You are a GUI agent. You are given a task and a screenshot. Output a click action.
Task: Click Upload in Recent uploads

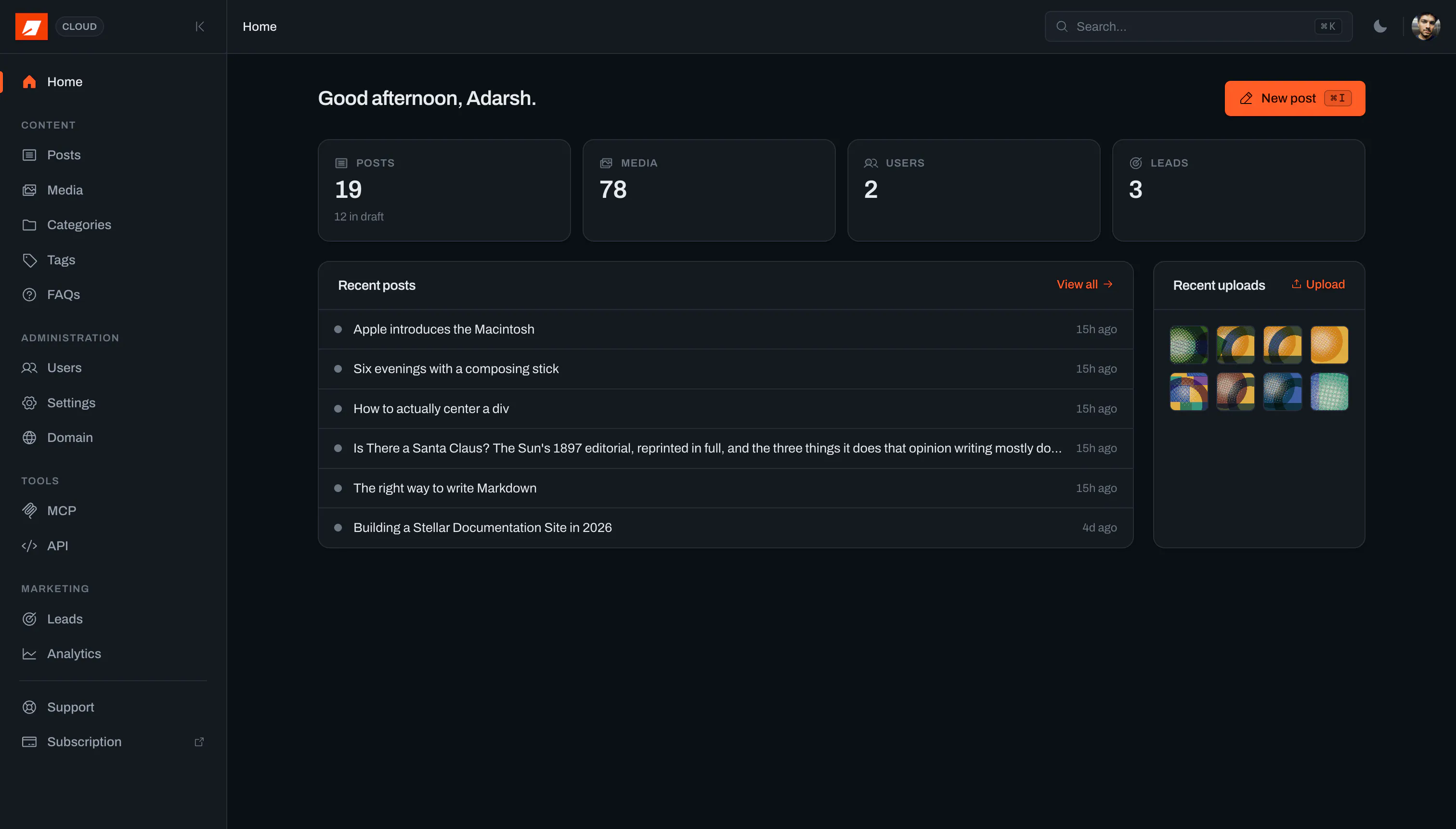coord(1318,285)
